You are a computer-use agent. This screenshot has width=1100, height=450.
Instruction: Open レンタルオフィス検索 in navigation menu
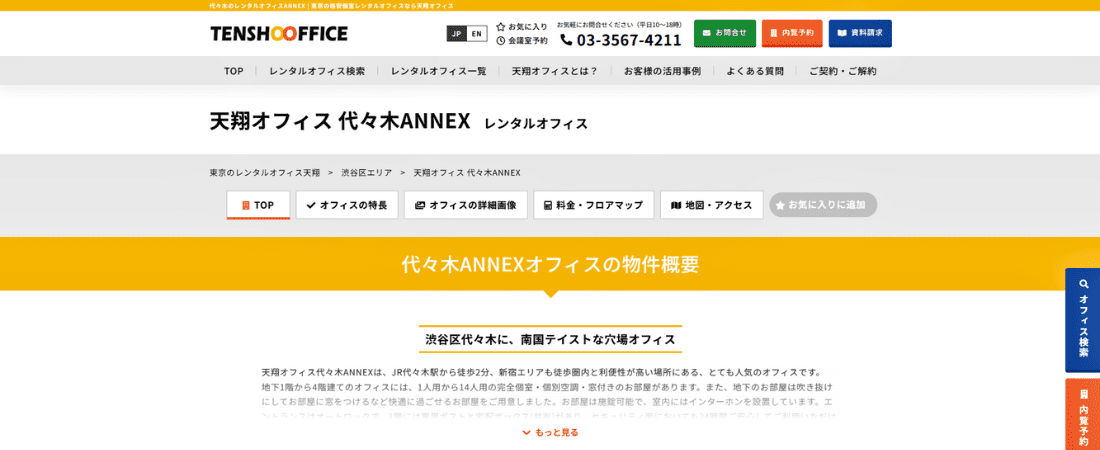pyautogui.click(x=317, y=71)
